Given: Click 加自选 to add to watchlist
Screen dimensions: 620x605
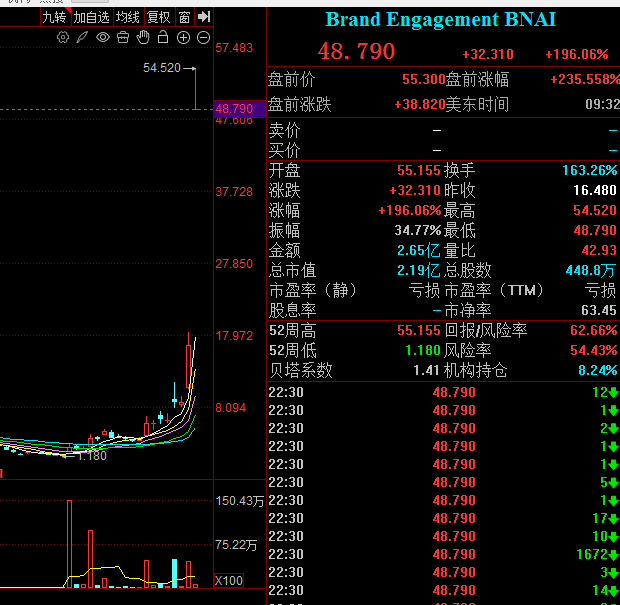Looking at the screenshot, I should 91,17.
